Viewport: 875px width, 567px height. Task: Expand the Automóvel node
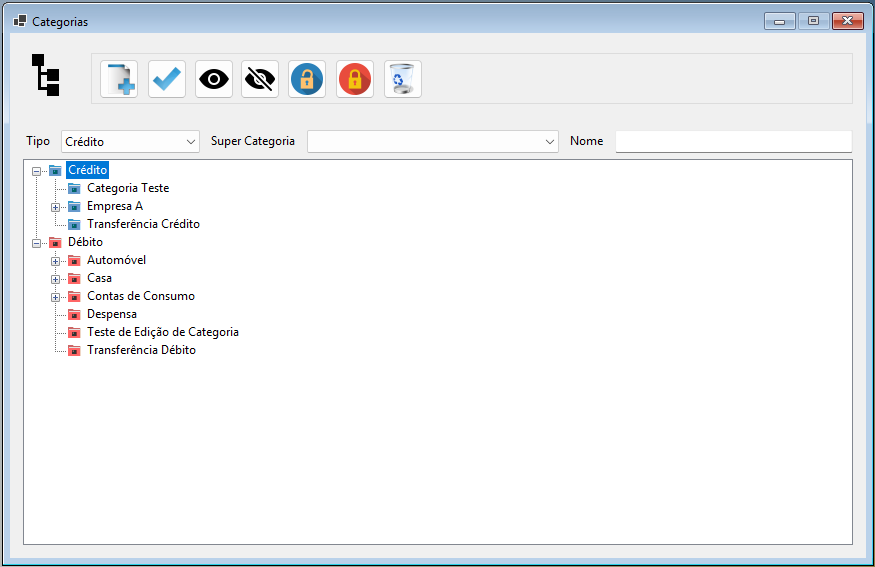tap(55, 261)
